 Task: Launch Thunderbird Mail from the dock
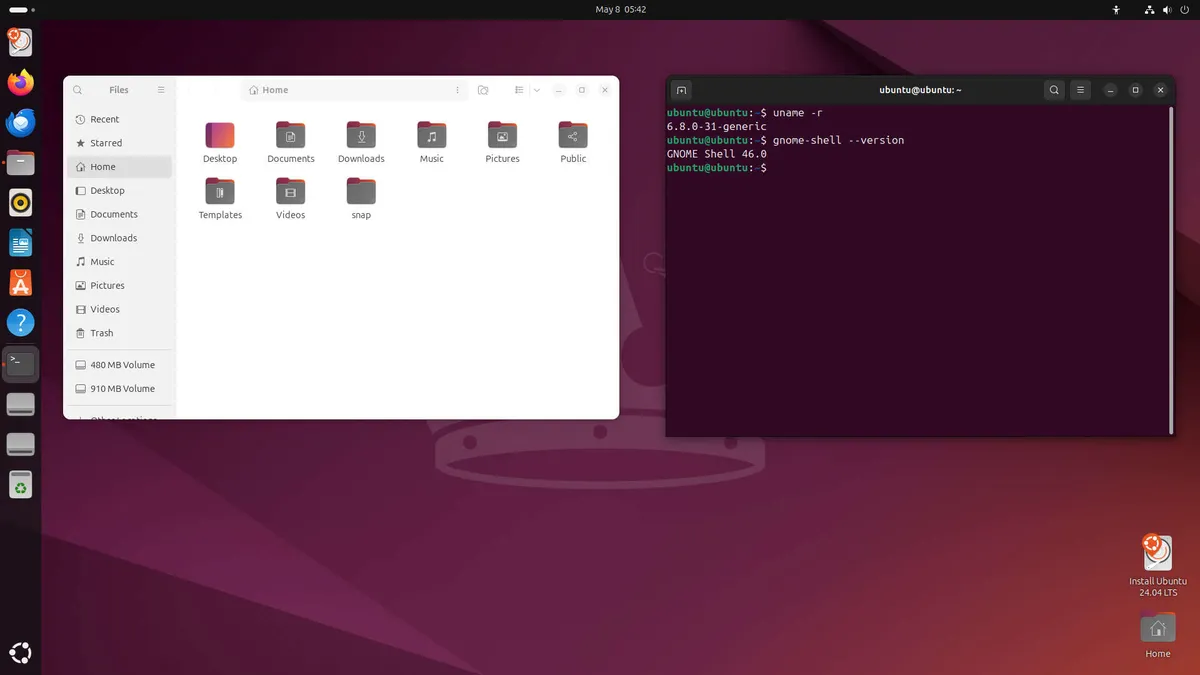pos(20,122)
